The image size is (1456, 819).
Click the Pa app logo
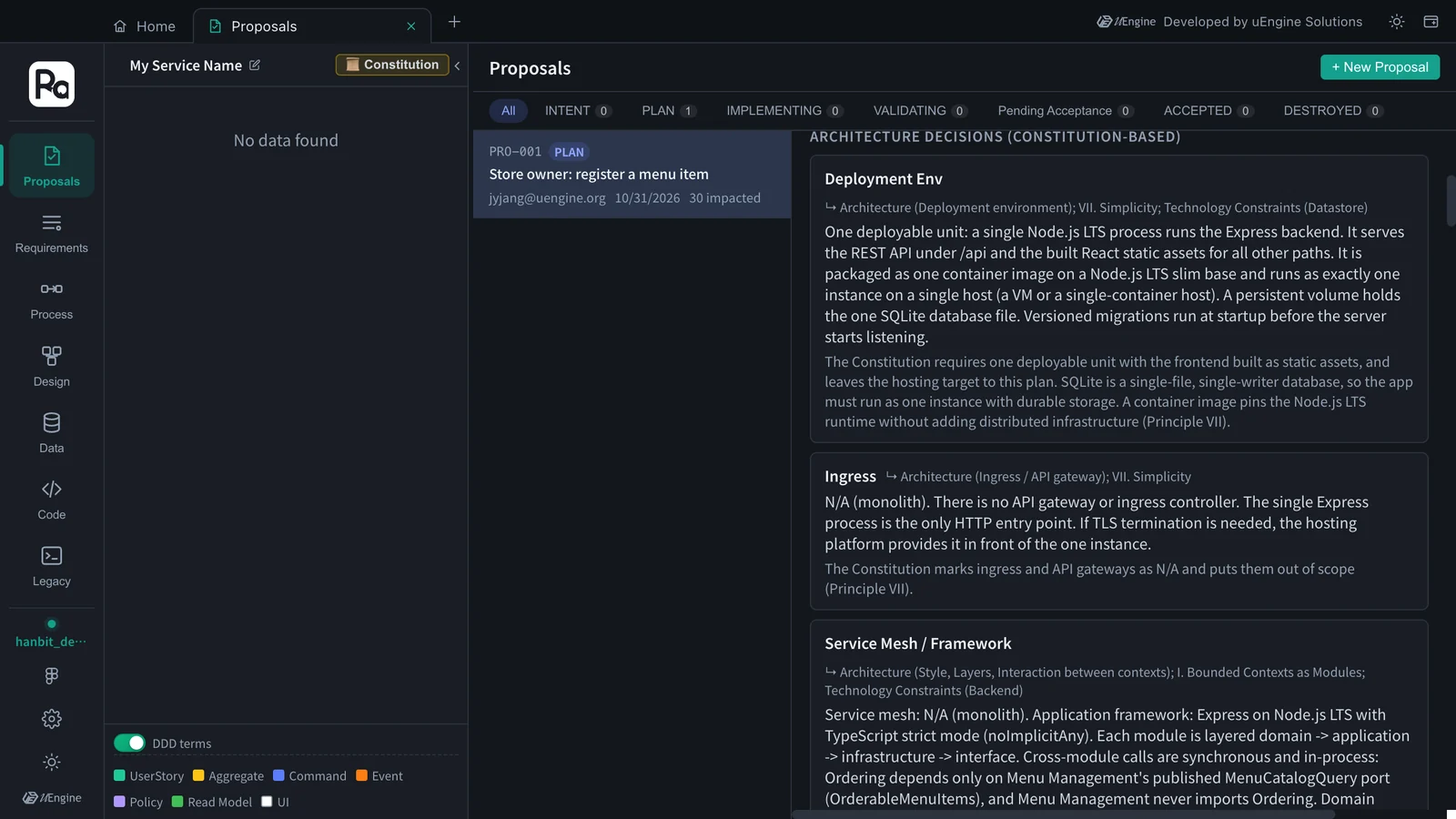click(52, 84)
